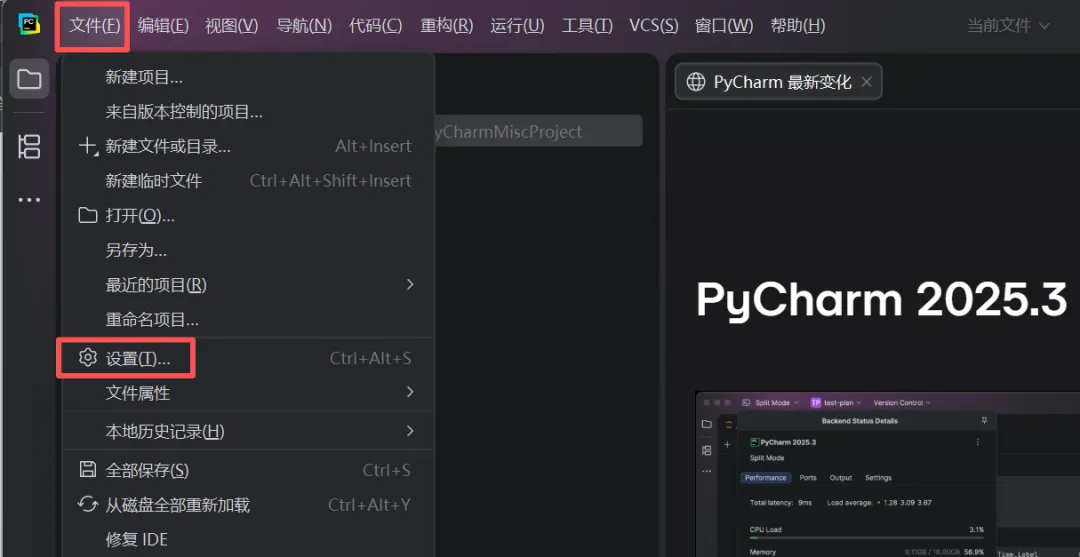The height and width of the screenshot is (557, 1080).
Task: Close the PyCharm 最新变化 tab
Action: [866, 83]
